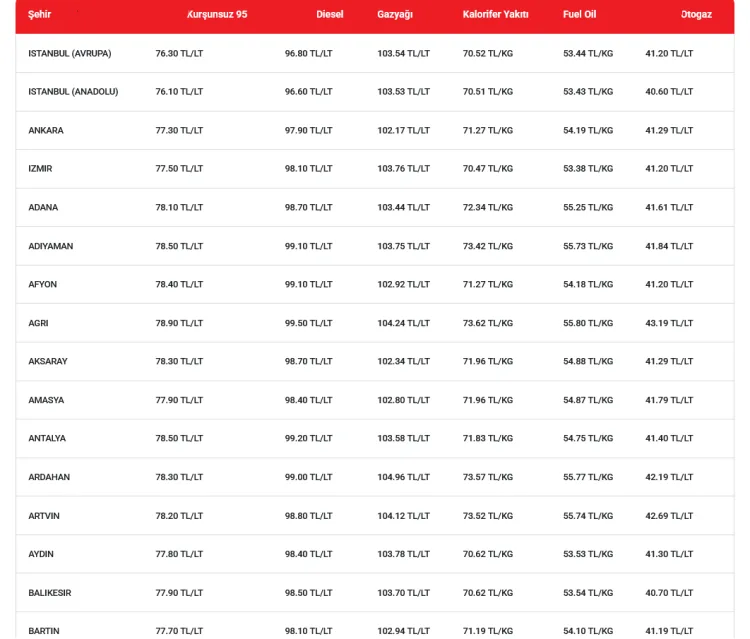Select ADANA's diesel price 98.70 TL/LT
Viewport: 750px width, 639px height.
click(309, 207)
